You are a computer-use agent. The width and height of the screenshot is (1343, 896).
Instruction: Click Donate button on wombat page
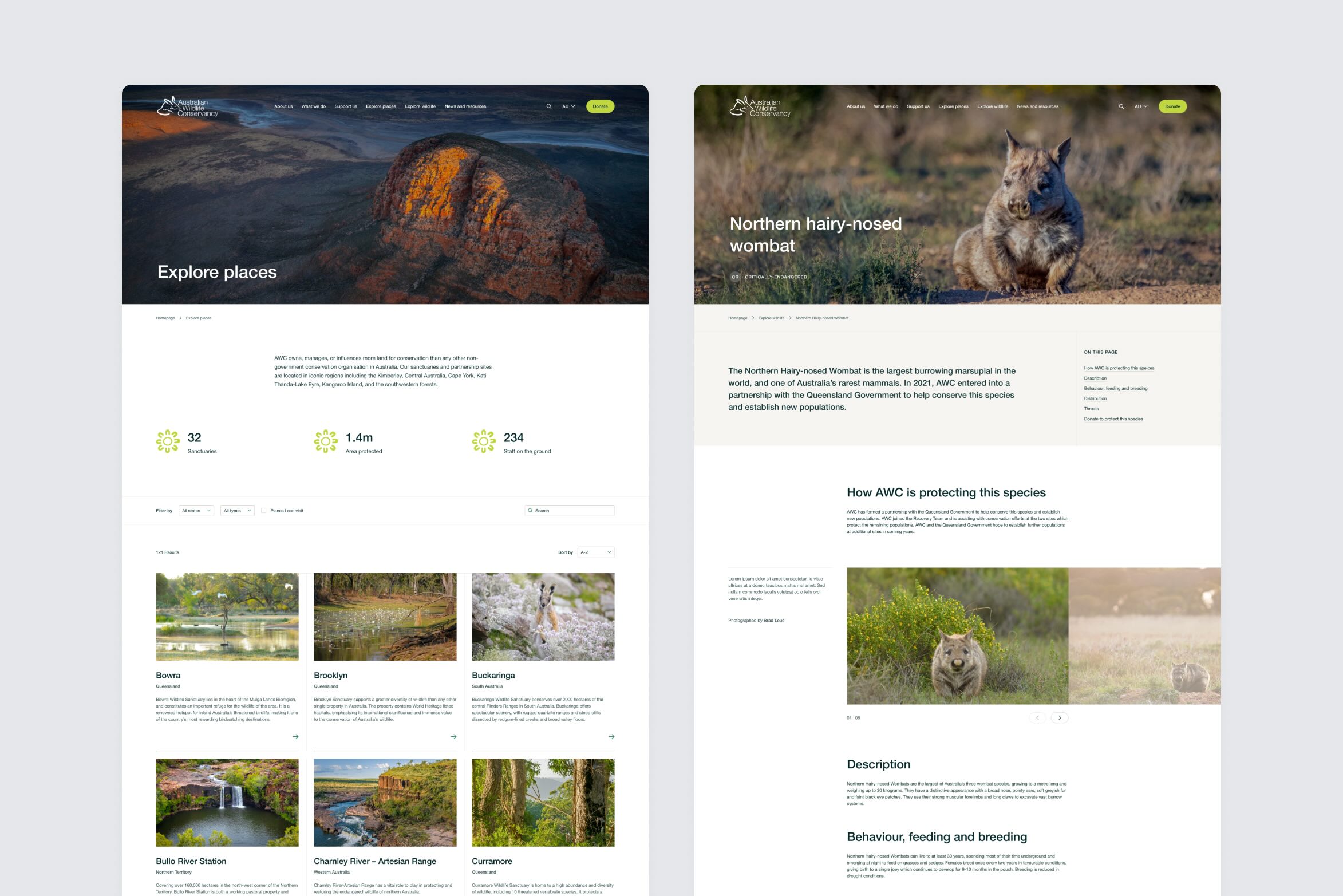click(1173, 106)
